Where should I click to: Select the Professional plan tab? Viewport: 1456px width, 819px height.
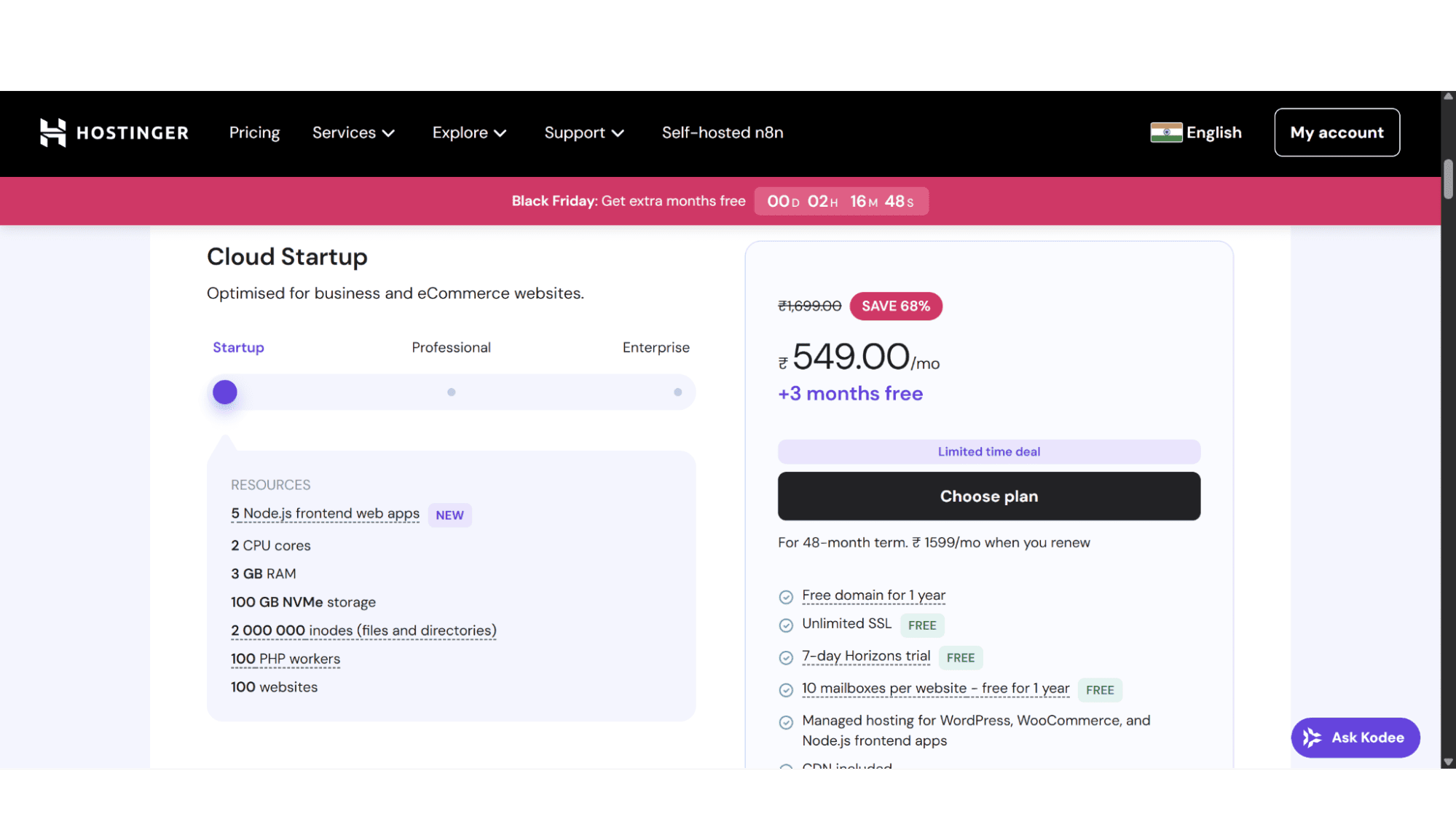[451, 347]
